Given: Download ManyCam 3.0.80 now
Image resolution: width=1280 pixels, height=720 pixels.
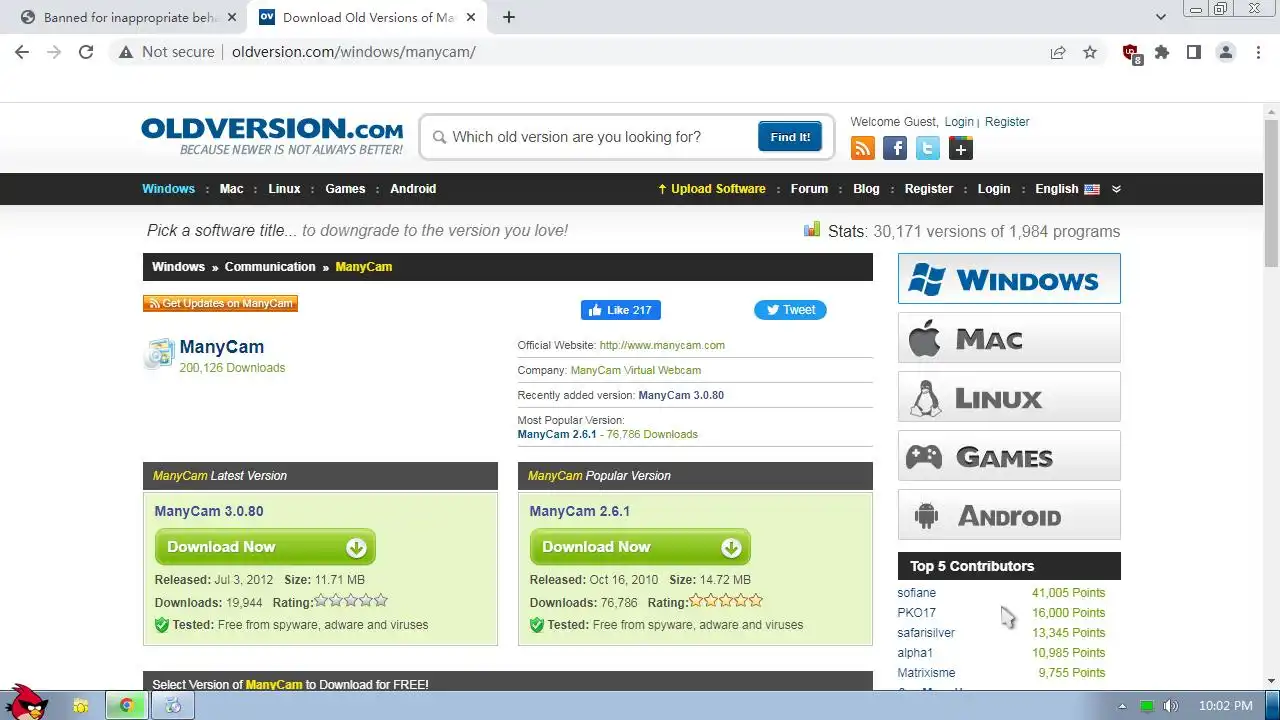Looking at the screenshot, I should tap(265, 547).
